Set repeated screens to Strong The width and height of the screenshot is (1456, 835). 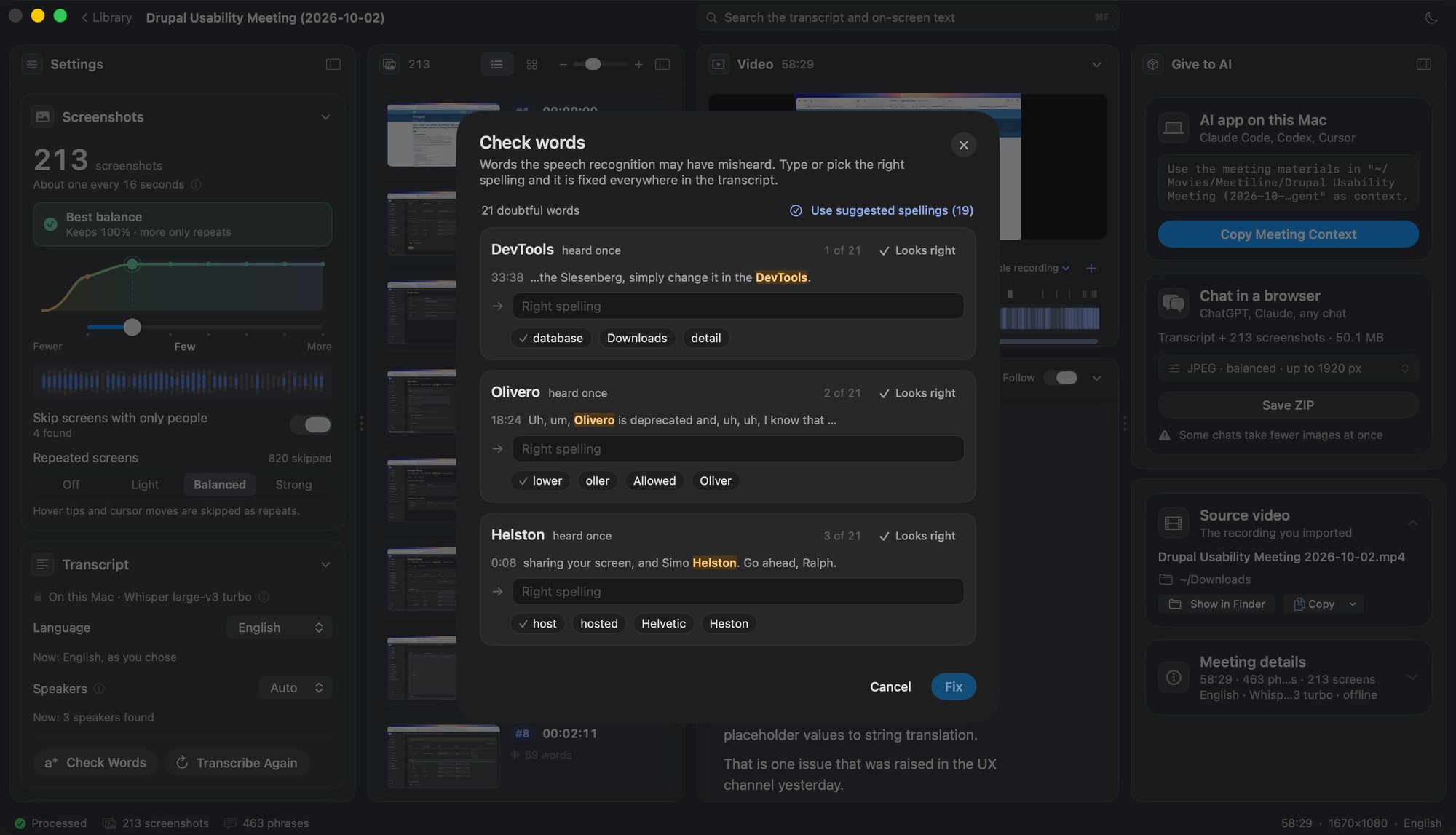pyautogui.click(x=293, y=485)
